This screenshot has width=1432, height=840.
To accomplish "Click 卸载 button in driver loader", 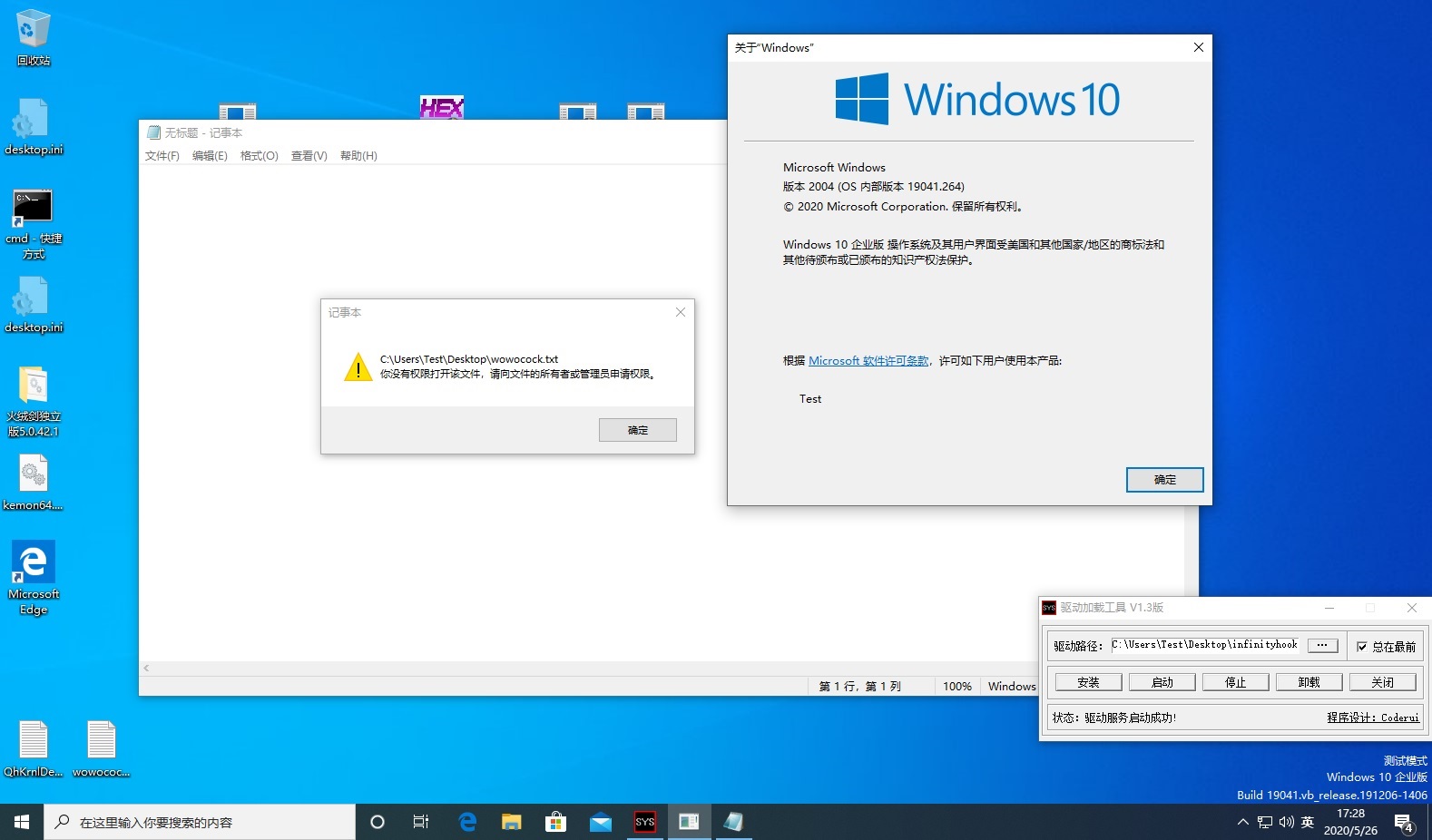I will point(1309,682).
